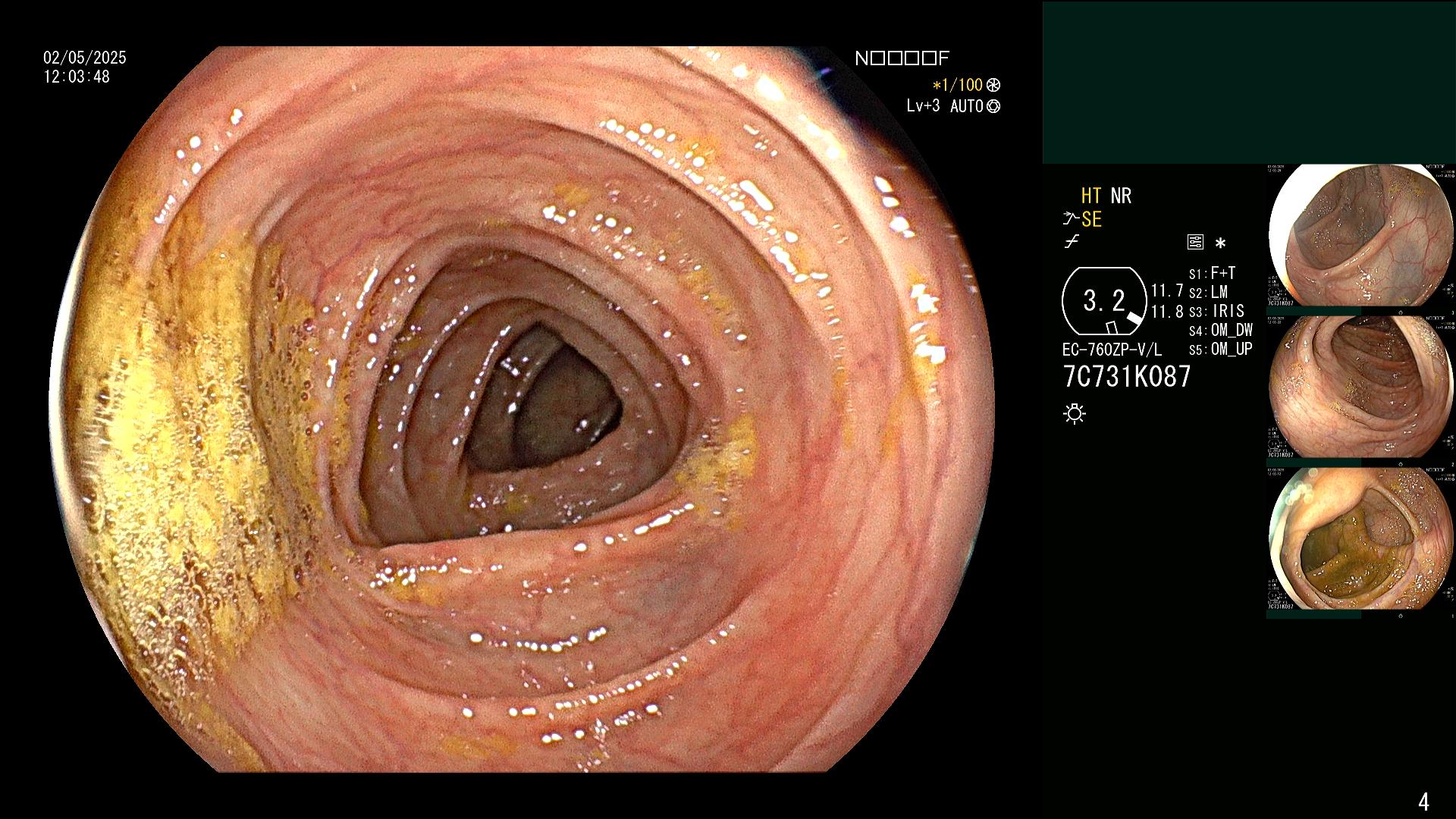
Task: Click the shutter speed icon beside 1/100
Action: pyautogui.click(x=993, y=86)
